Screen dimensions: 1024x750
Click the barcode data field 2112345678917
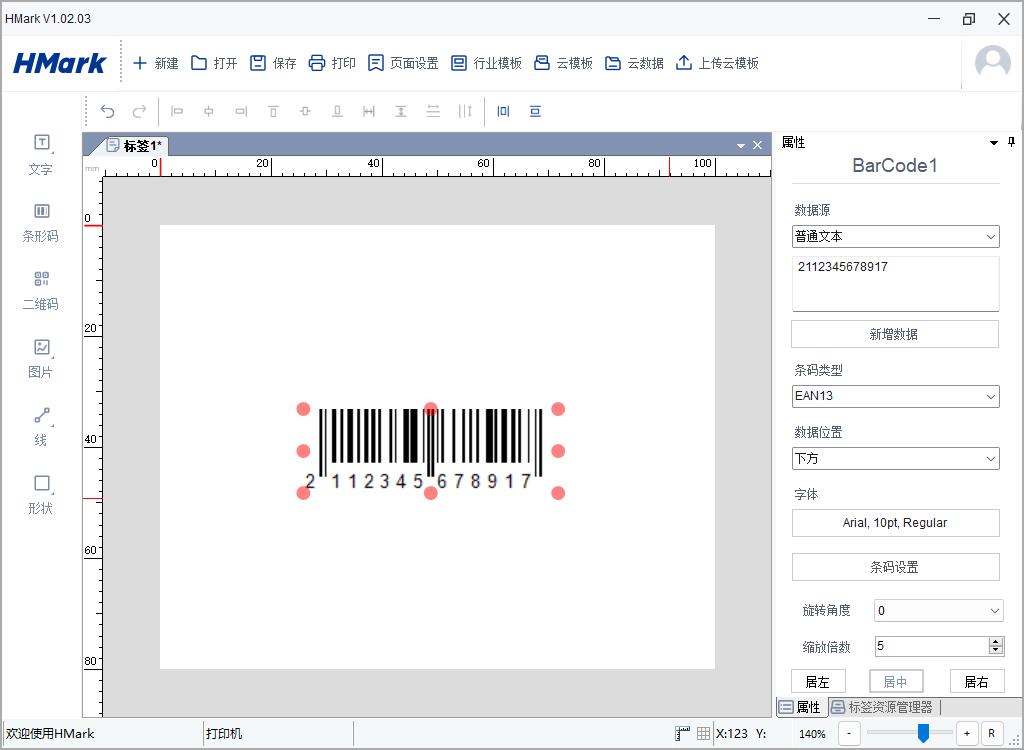895,284
